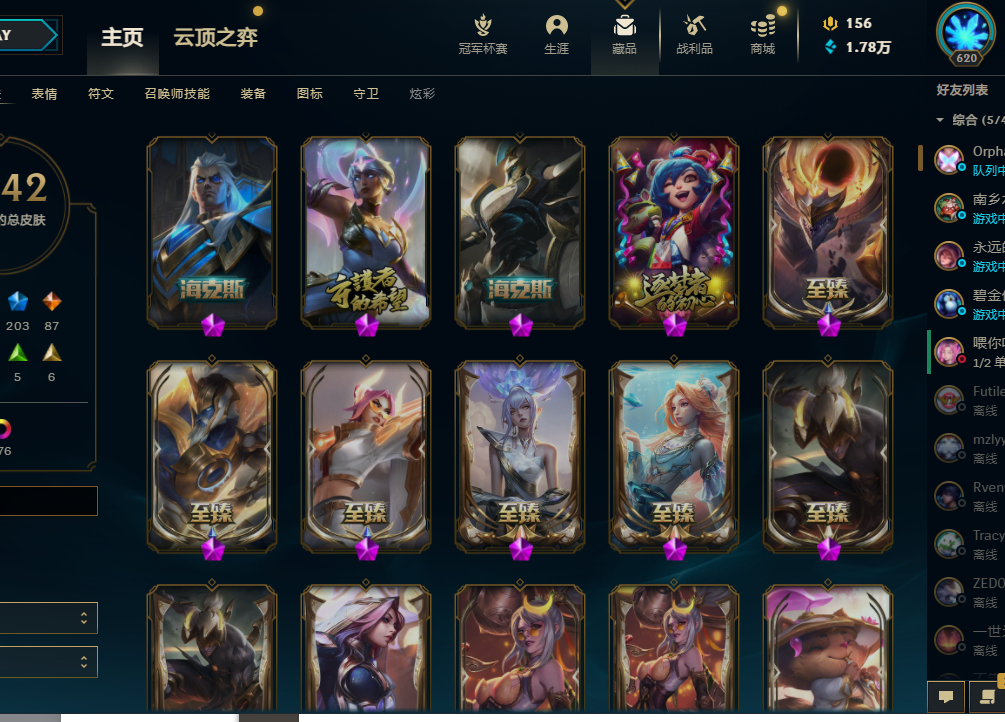Click the search input field on left panel
This screenshot has height=722, width=1005.
click(x=49, y=501)
